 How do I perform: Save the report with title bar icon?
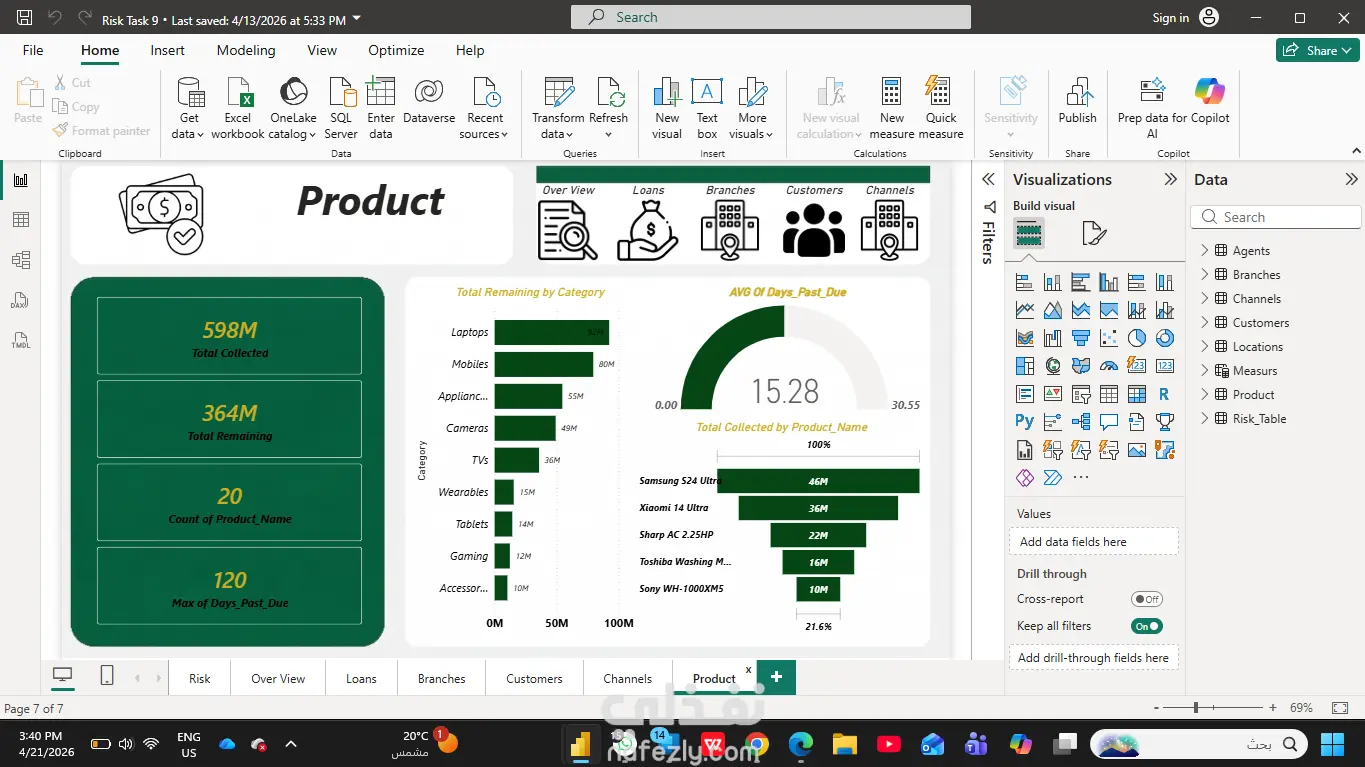(25, 18)
